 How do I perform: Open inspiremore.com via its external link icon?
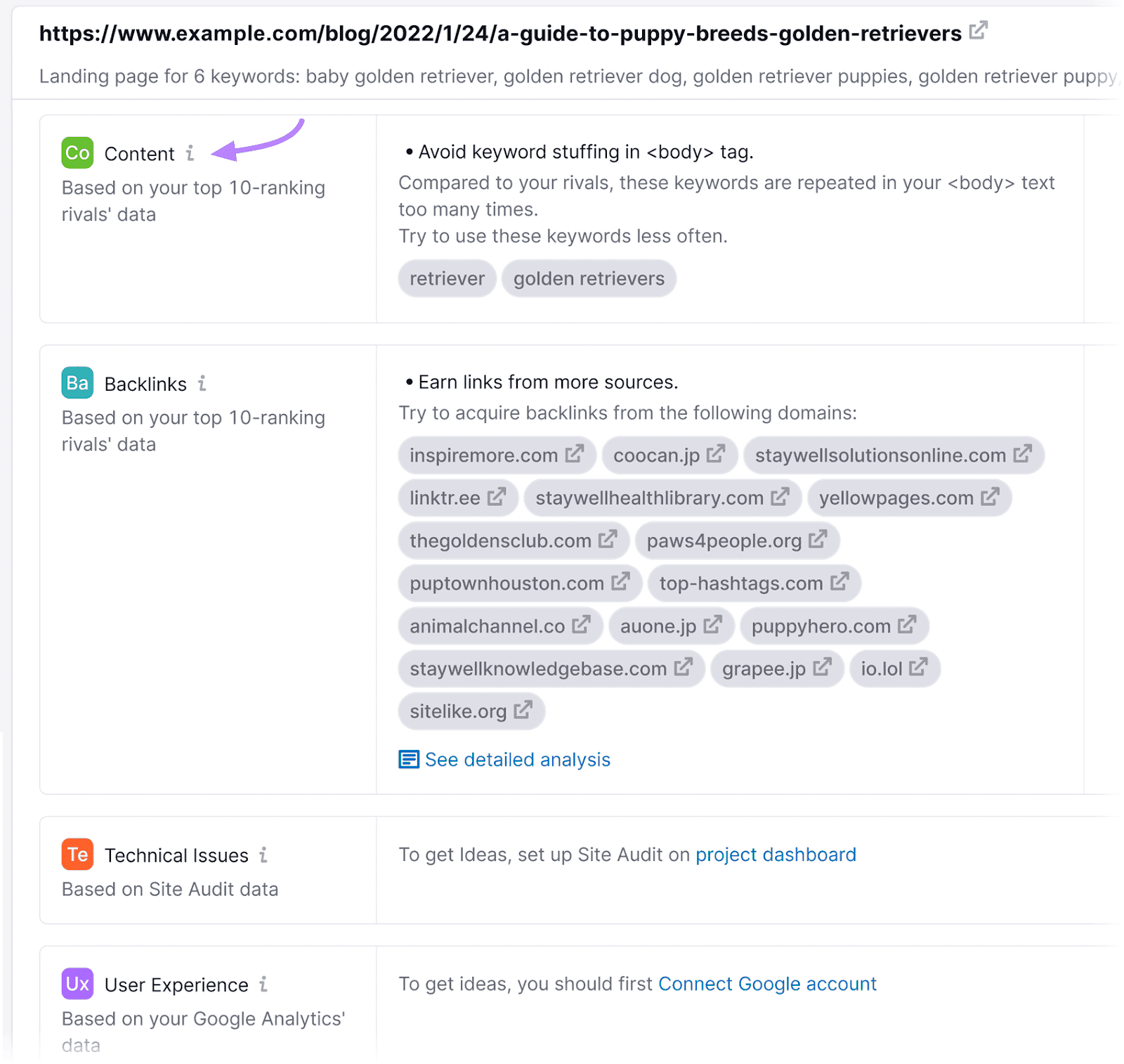574,455
